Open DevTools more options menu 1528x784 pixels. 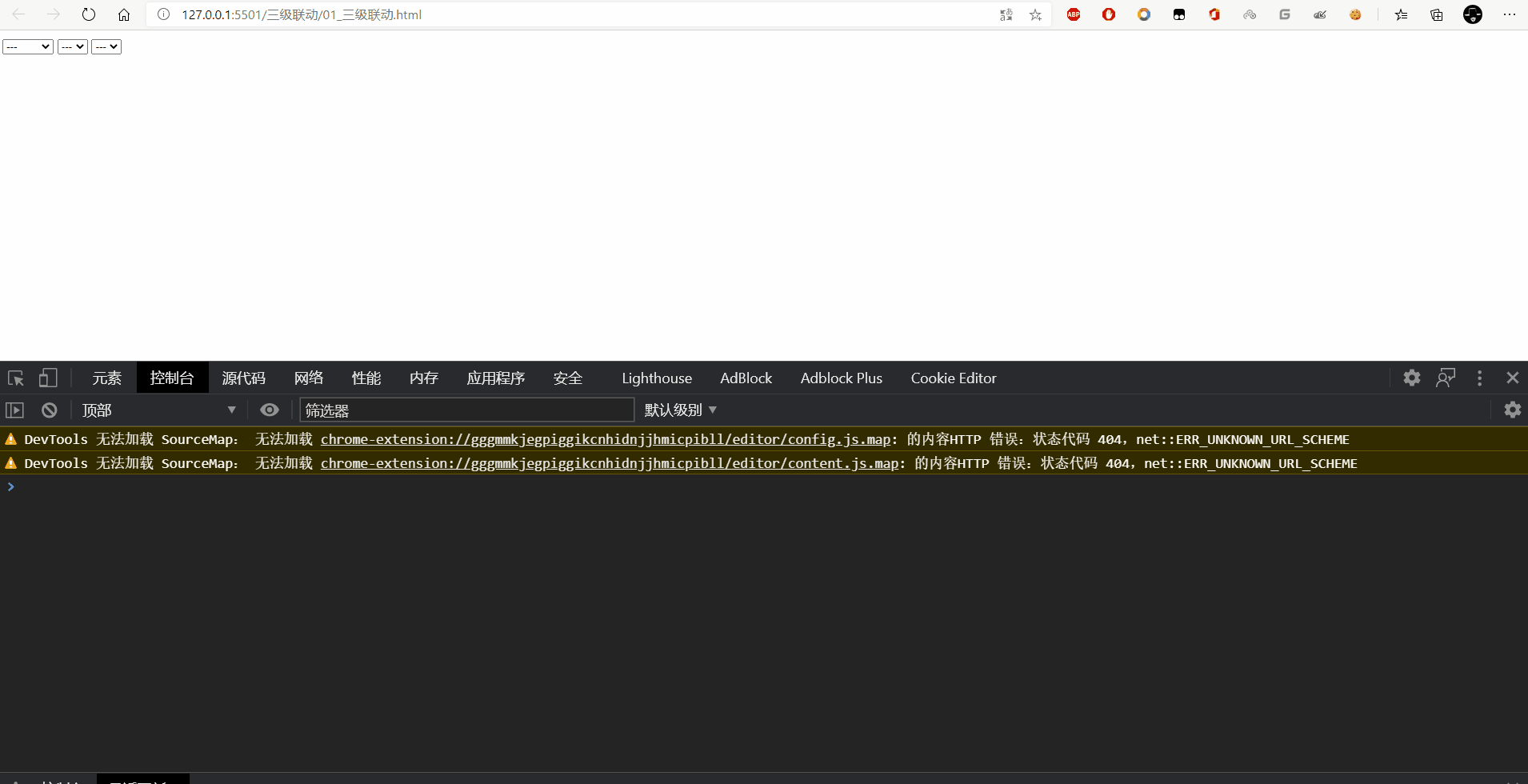point(1479,378)
